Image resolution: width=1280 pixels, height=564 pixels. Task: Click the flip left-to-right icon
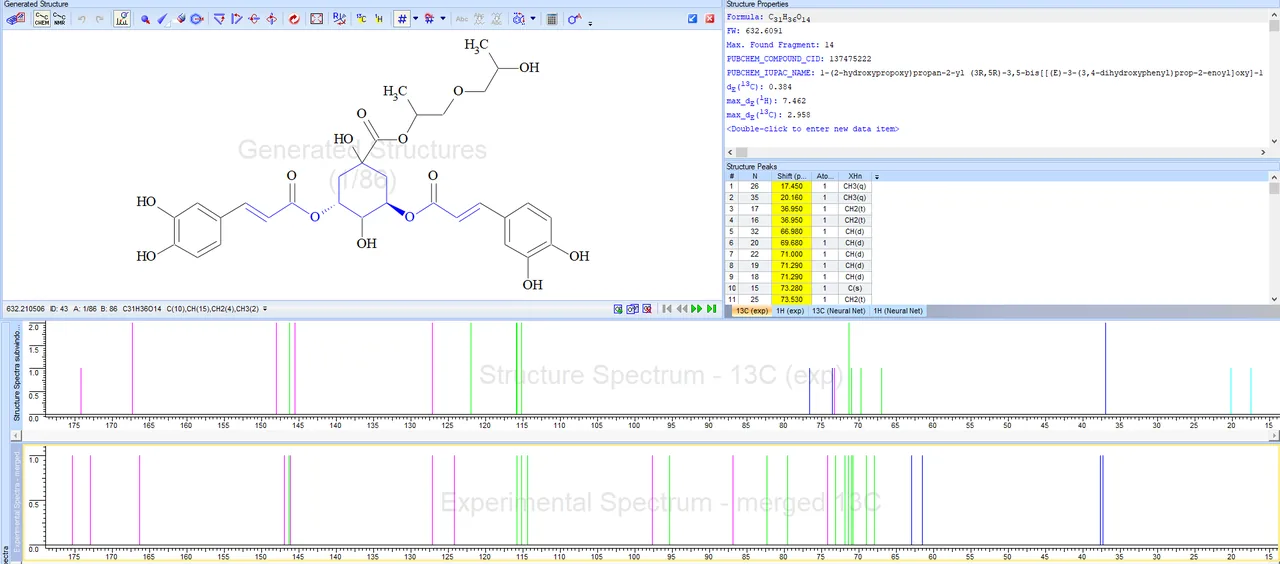click(x=237, y=19)
